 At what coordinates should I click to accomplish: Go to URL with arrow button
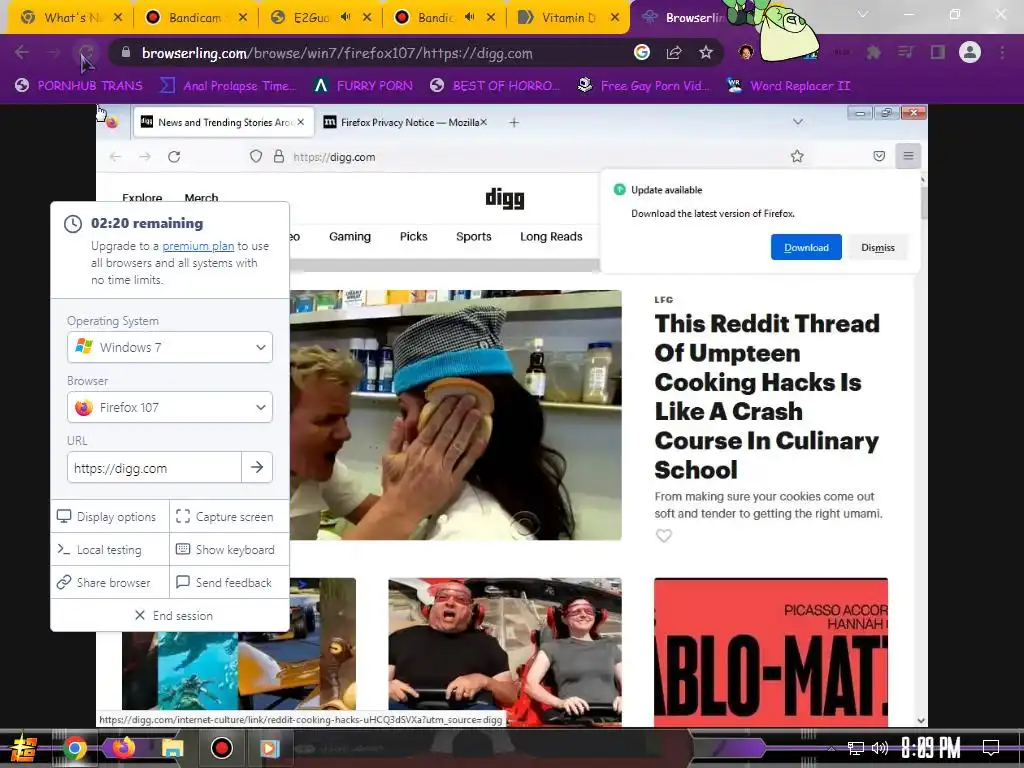pyautogui.click(x=257, y=467)
